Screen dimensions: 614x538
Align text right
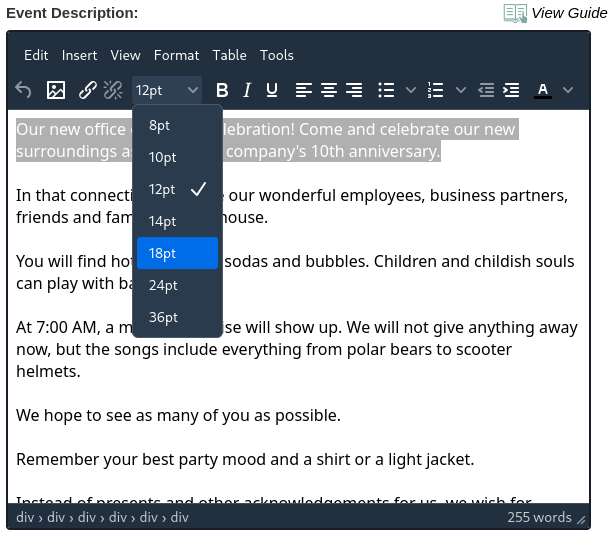click(x=354, y=90)
